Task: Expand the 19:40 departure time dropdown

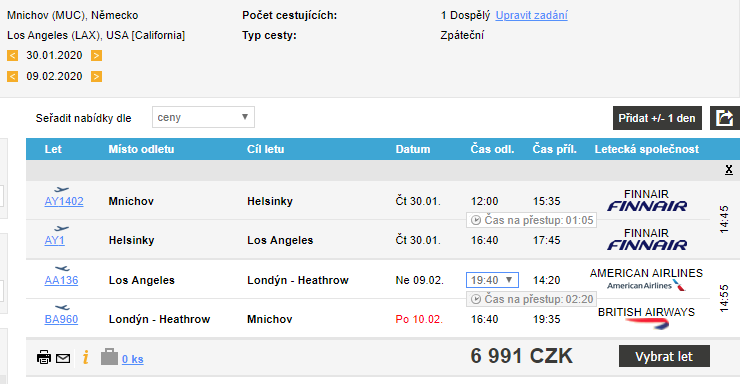Action: [x=492, y=280]
